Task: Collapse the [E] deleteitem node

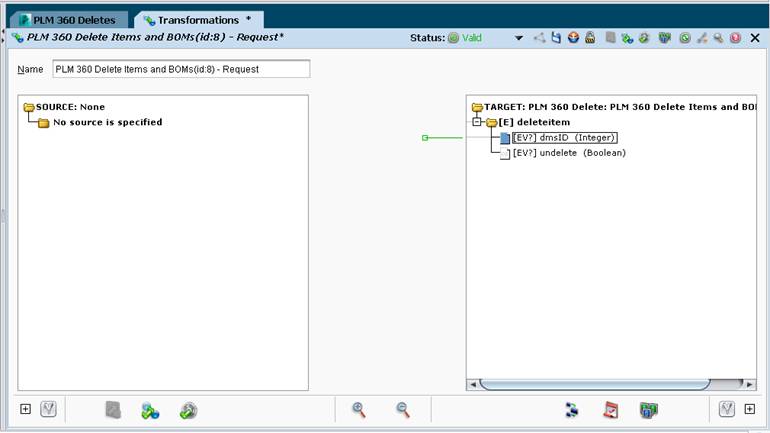Action: click(476, 122)
